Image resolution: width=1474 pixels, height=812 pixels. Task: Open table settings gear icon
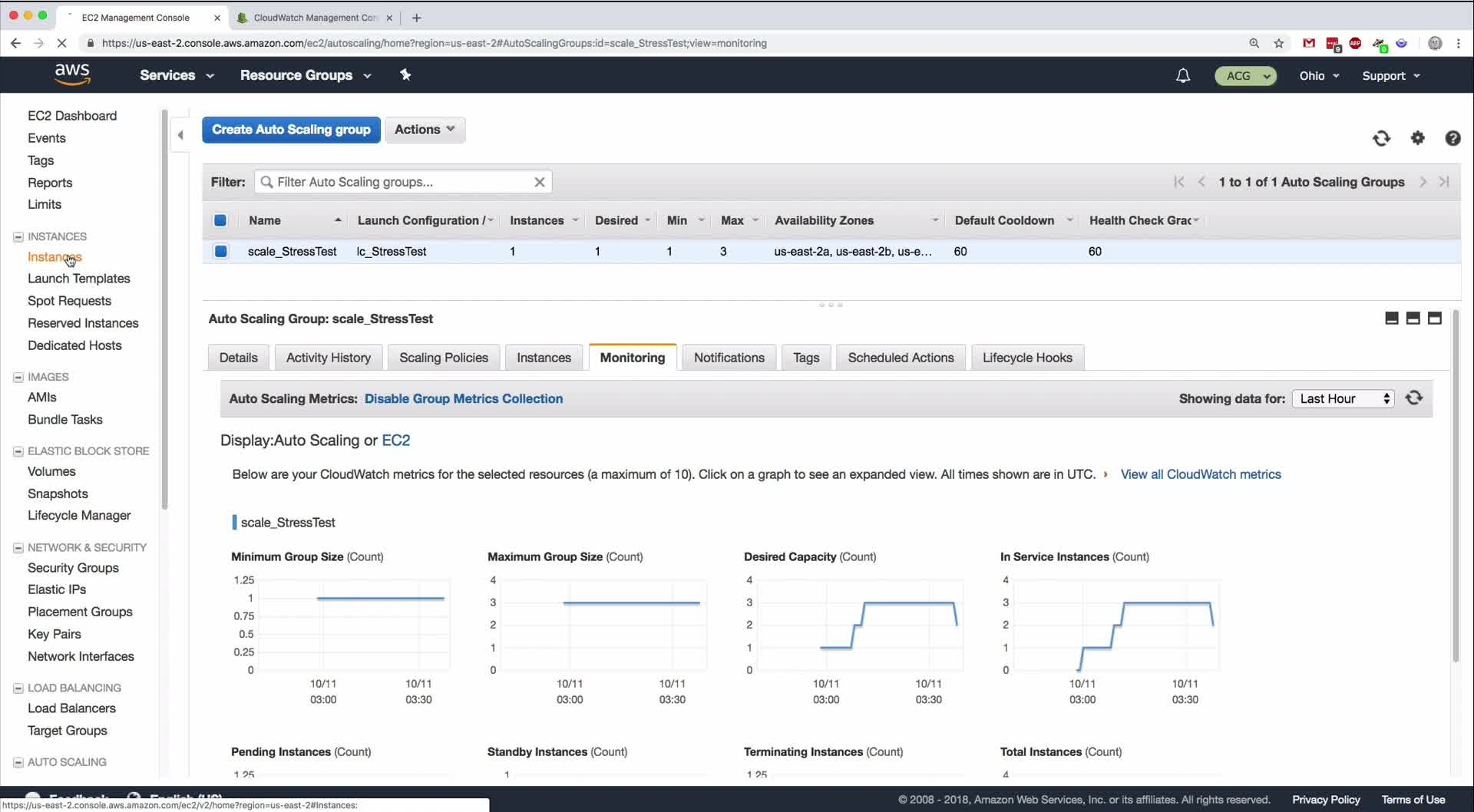click(1417, 138)
